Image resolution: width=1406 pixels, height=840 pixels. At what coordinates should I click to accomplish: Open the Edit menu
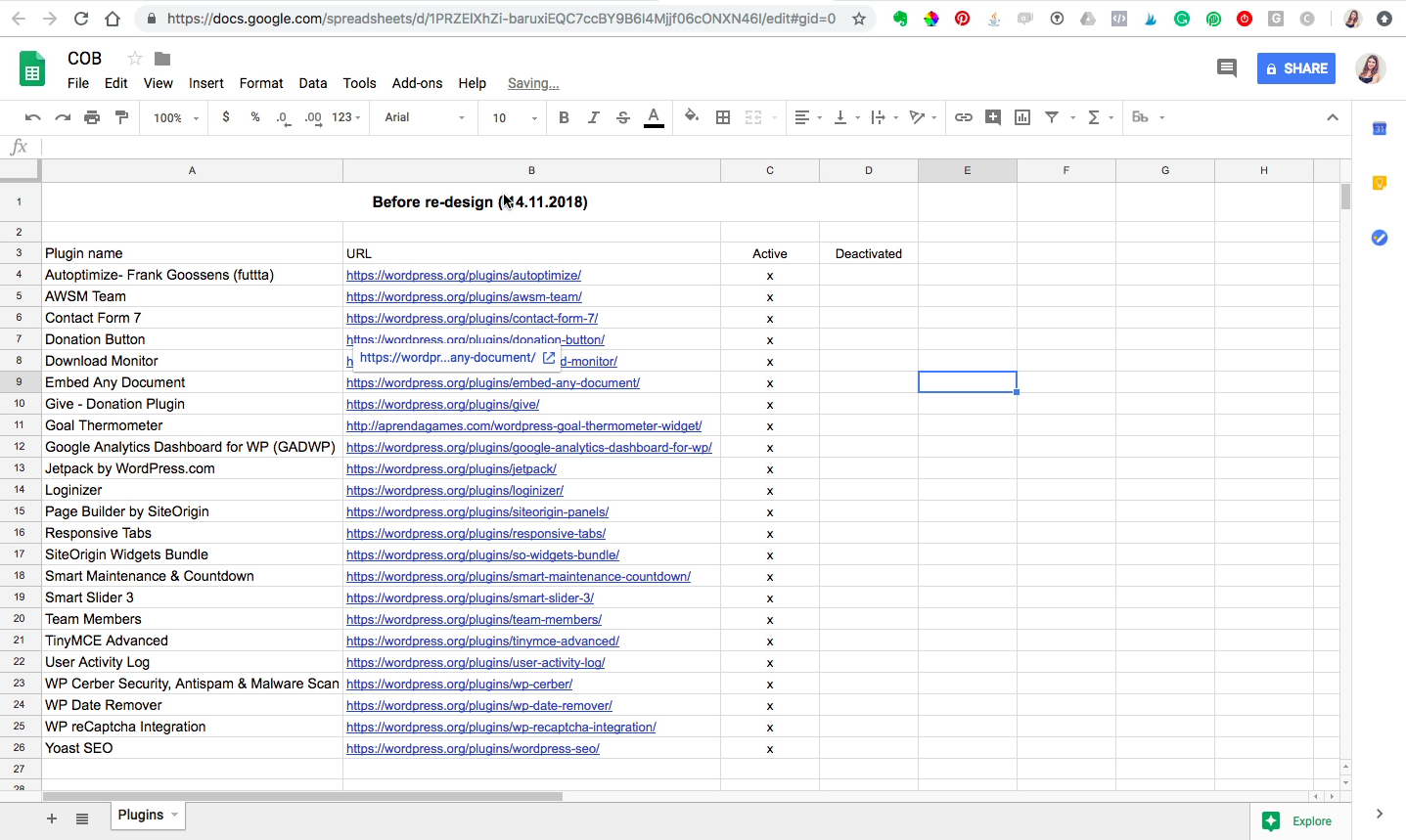click(116, 83)
